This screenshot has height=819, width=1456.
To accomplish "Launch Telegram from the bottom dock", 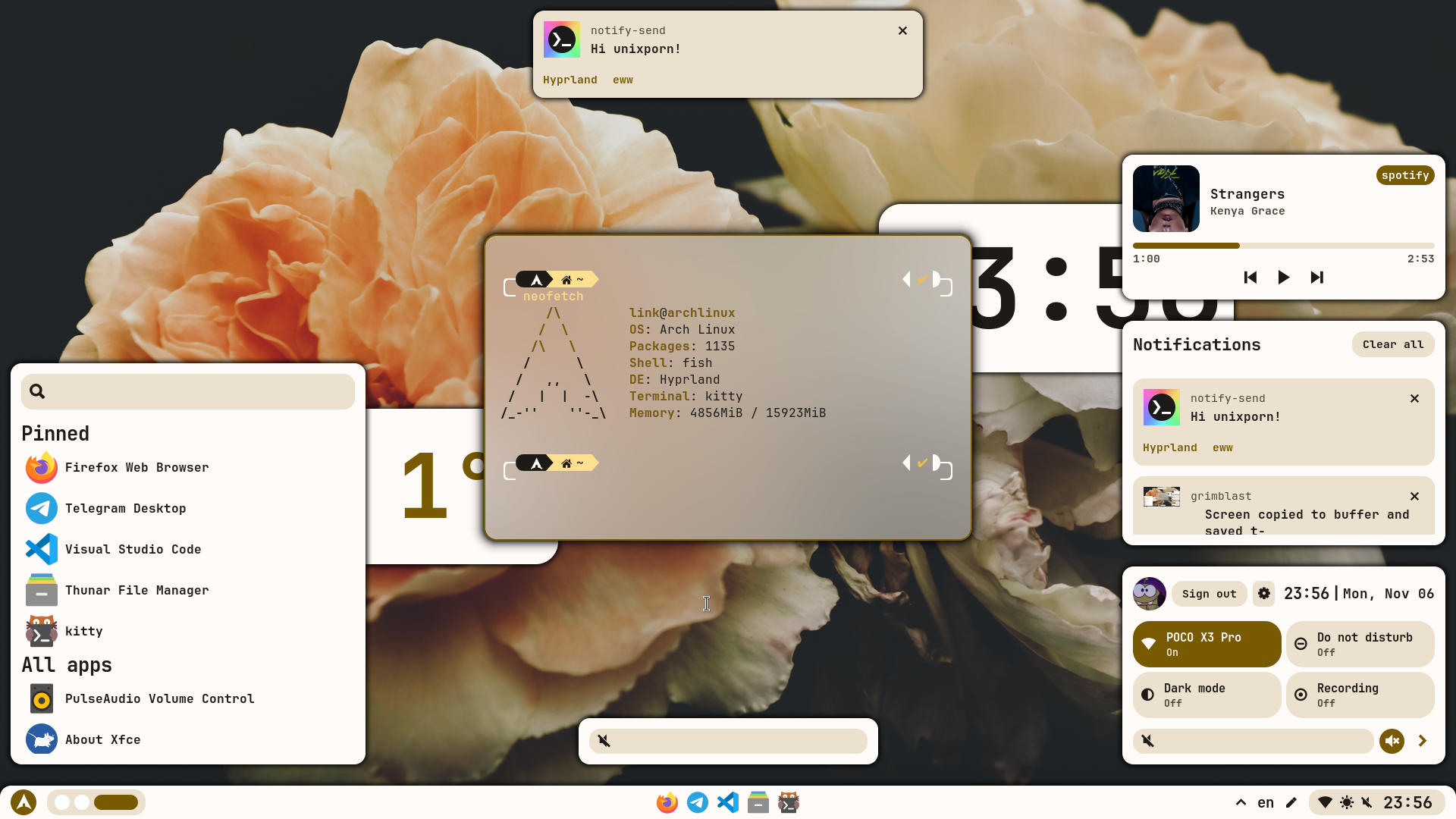I will coord(697,802).
